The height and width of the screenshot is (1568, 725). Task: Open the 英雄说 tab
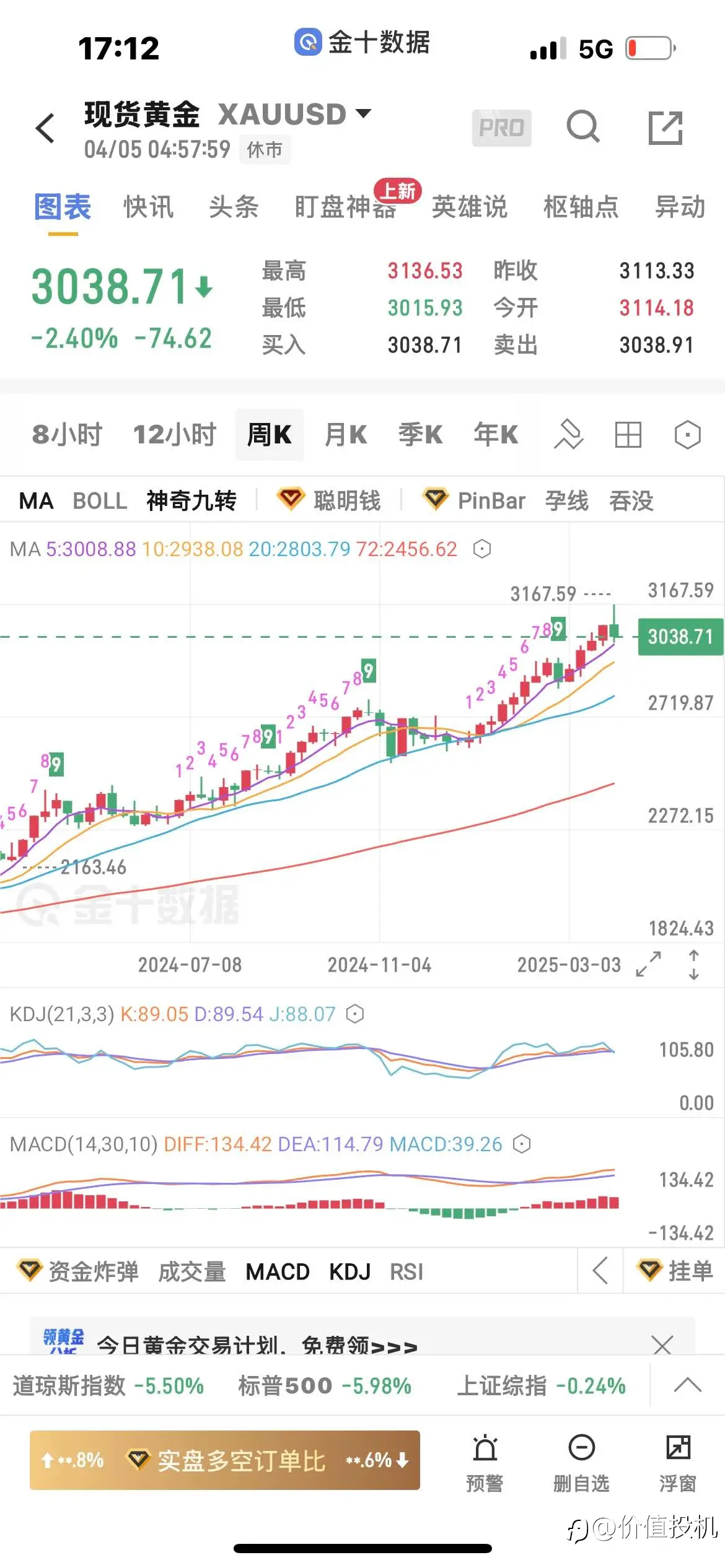470,207
